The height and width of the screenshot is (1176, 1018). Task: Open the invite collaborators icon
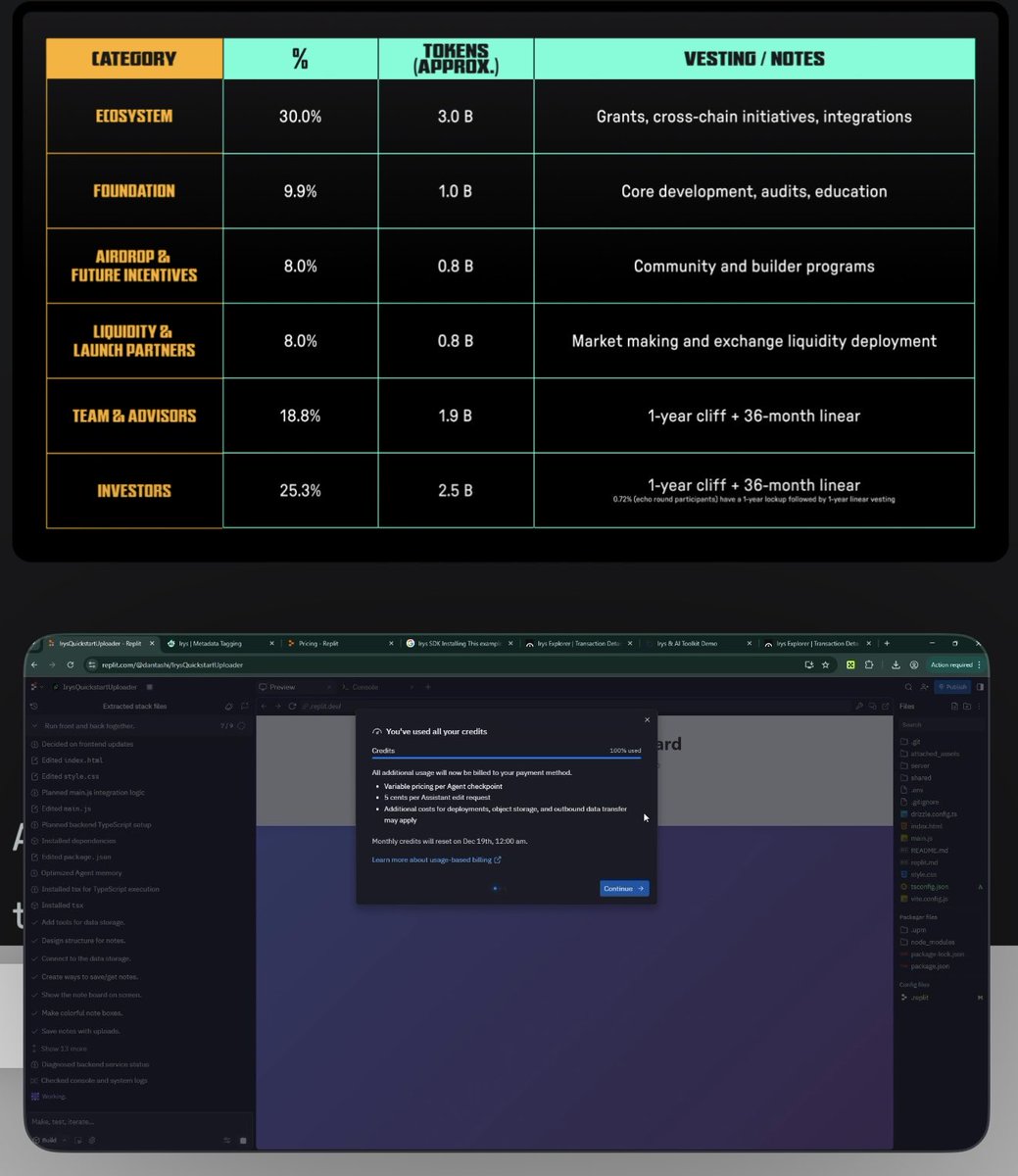(x=926, y=687)
